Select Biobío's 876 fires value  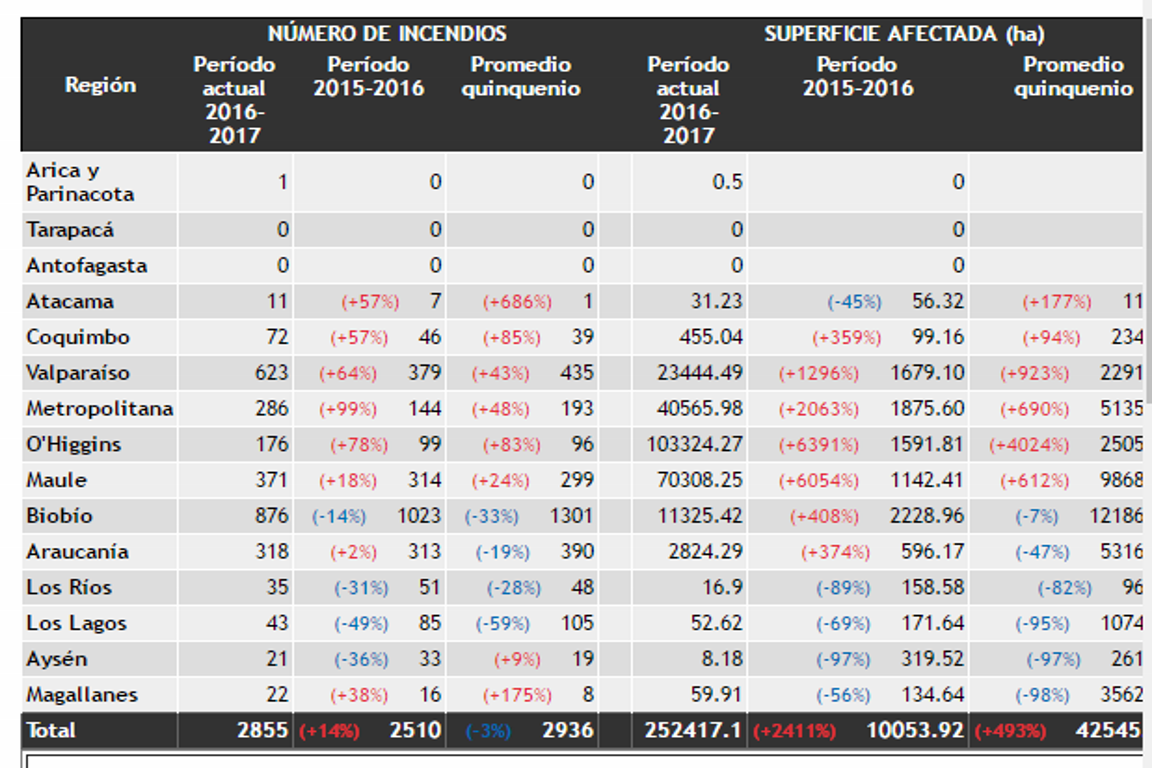pos(271,516)
